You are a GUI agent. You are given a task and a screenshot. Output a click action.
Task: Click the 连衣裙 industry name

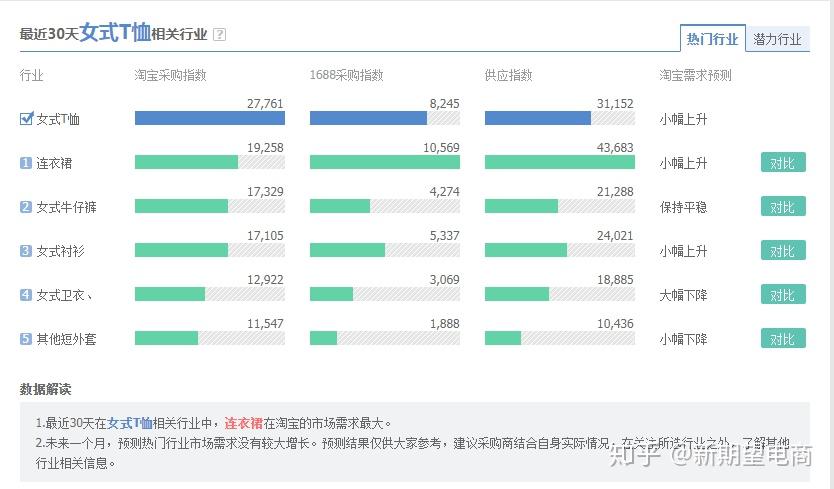pos(54,163)
